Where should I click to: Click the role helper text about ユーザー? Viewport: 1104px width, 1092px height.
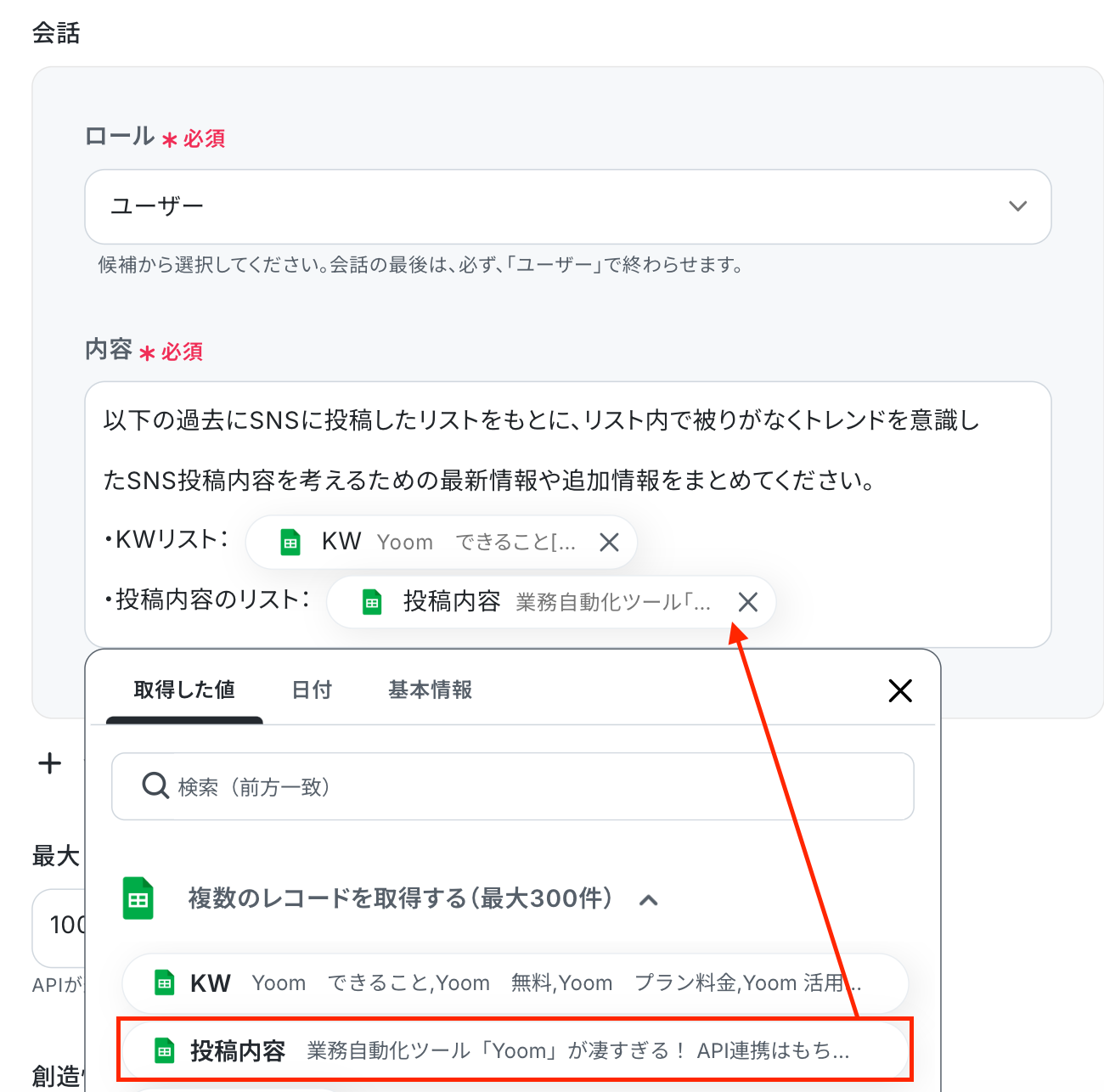point(421,265)
